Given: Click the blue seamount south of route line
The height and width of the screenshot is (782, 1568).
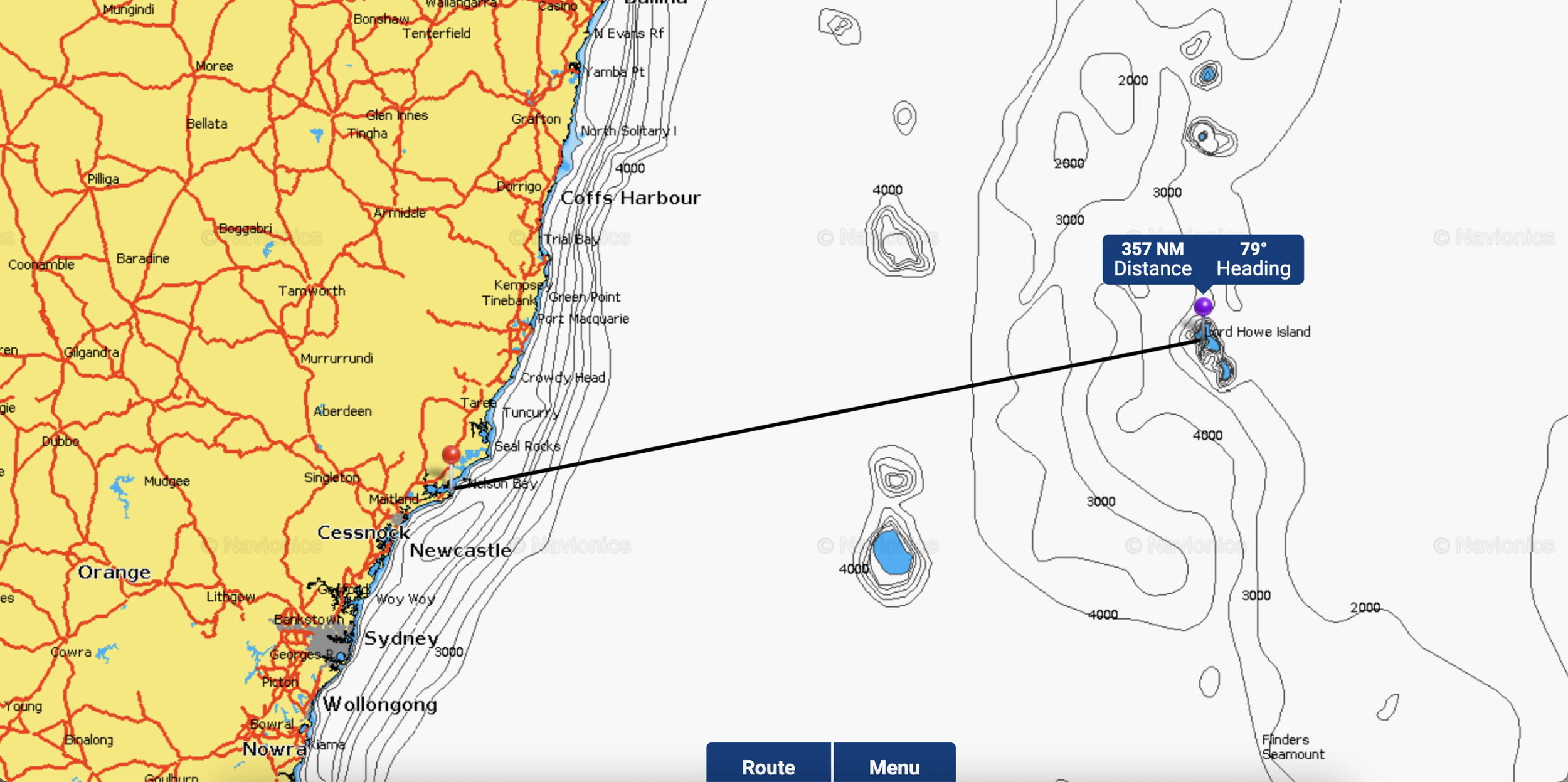Looking at the screenshot, I should 892,552.
